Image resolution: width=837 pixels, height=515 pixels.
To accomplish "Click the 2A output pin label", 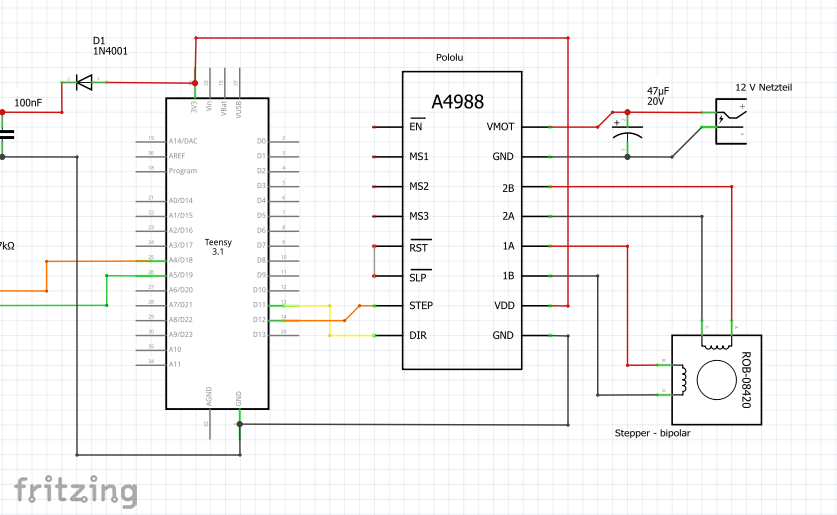I will 508,216.
